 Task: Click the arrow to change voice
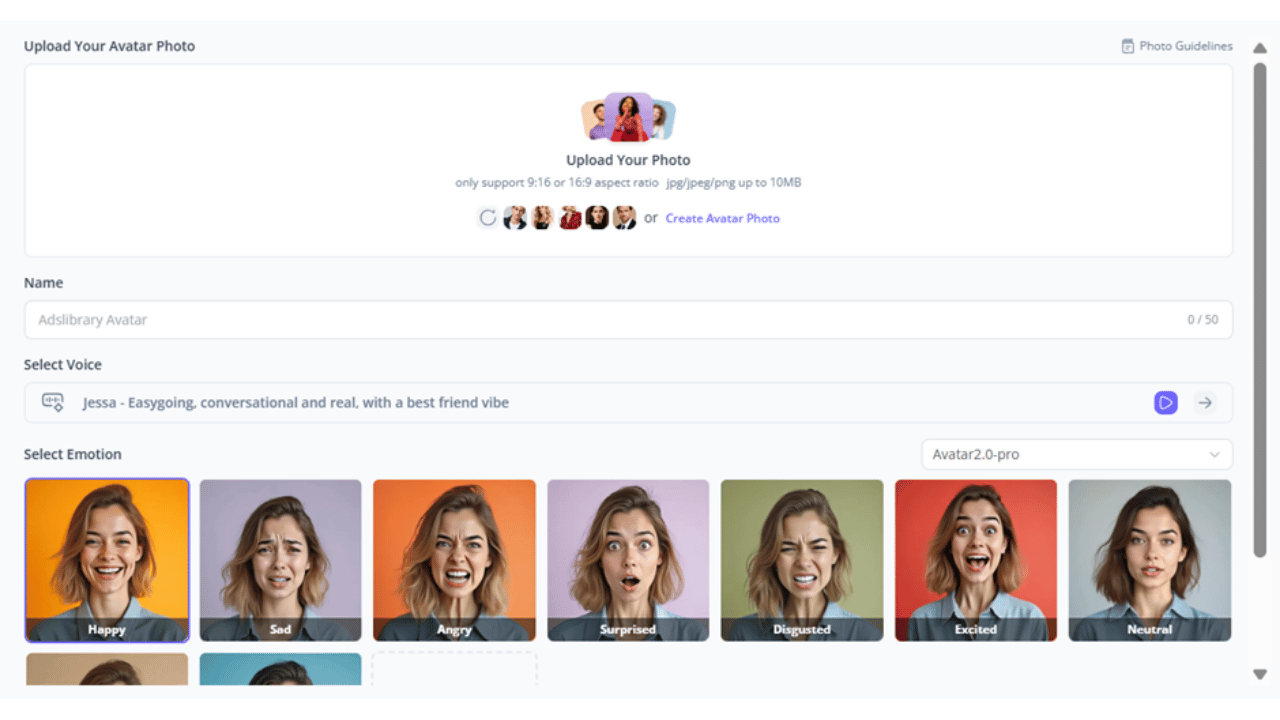(1205, 402)
